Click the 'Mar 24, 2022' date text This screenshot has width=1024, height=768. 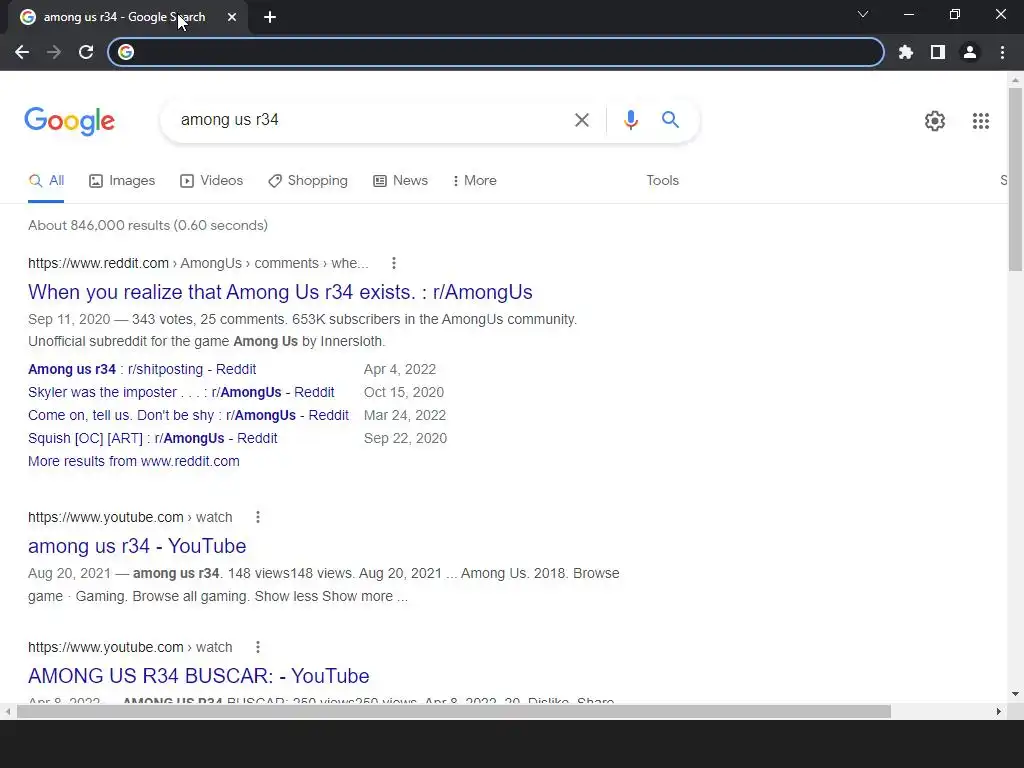coord(405,415)
